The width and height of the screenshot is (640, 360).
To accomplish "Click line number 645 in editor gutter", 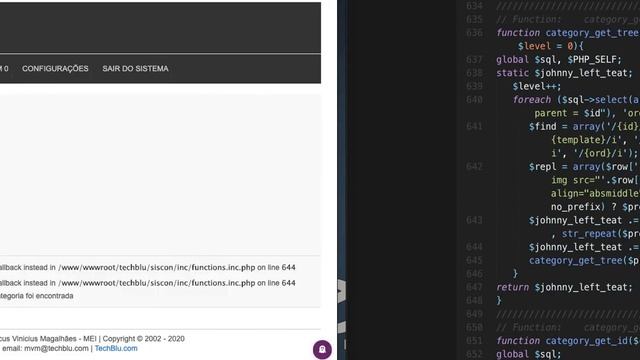I will 474,260.
